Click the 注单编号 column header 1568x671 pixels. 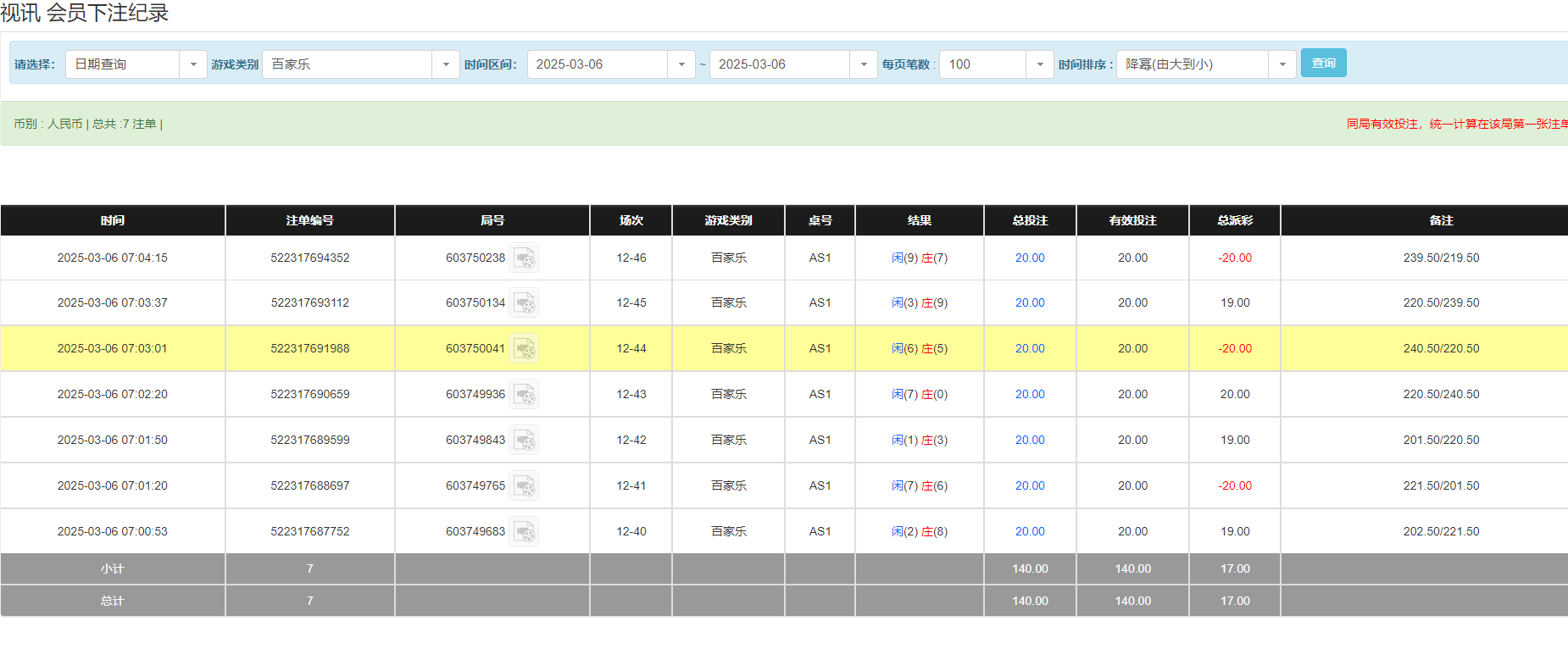pyautogui.click(x=310, y=220)
